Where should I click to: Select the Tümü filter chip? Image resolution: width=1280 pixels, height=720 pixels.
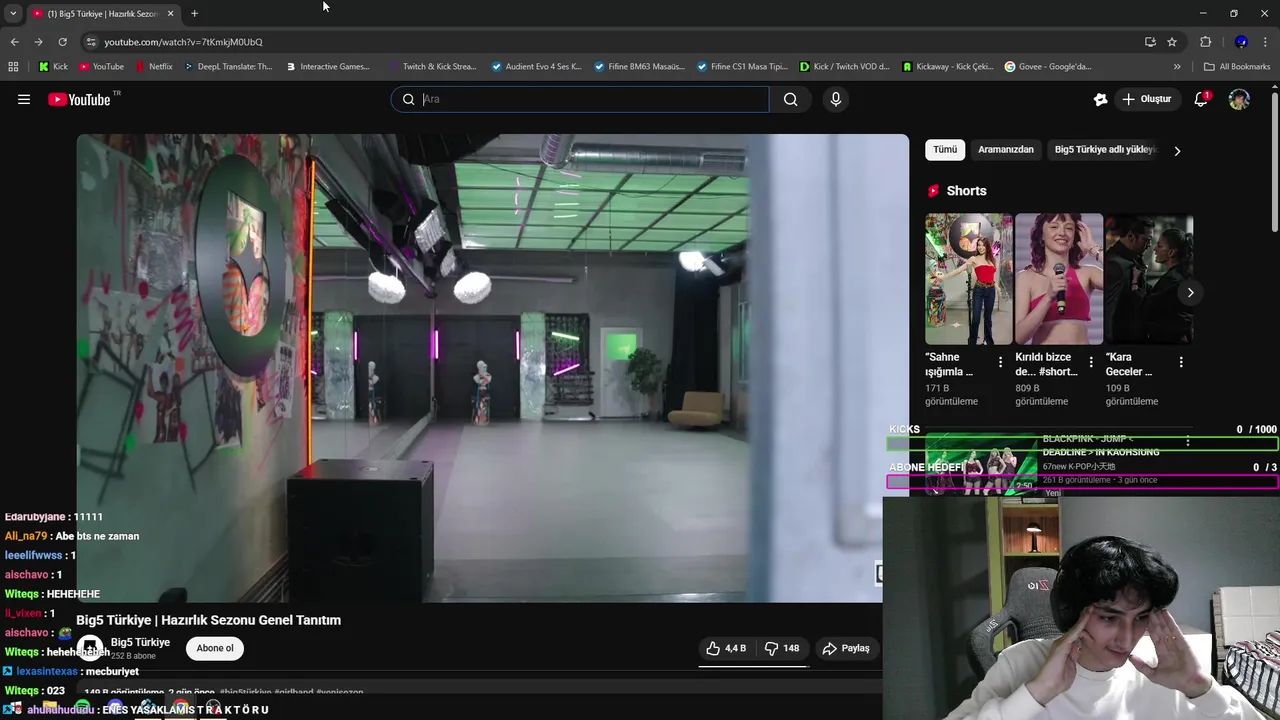click(945, 149)
